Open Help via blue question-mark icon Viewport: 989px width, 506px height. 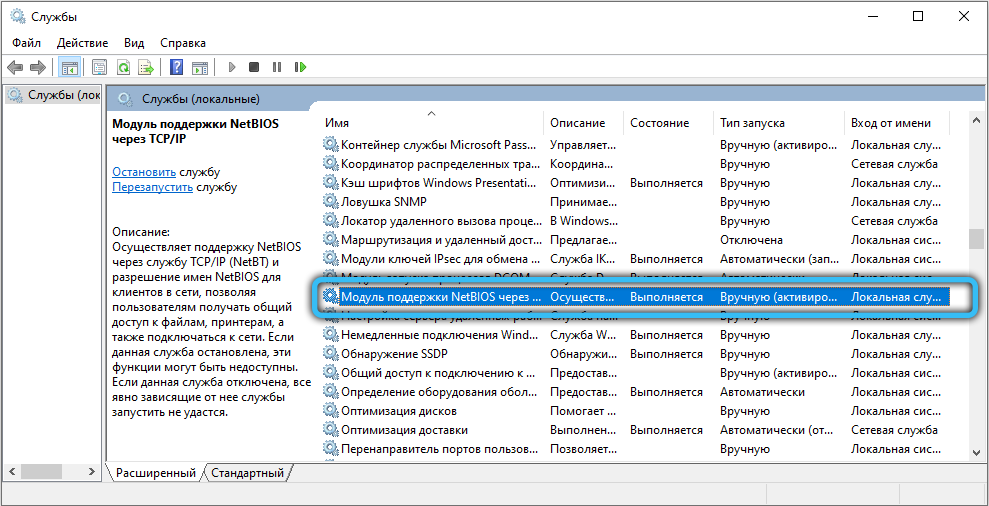[176, 67]
